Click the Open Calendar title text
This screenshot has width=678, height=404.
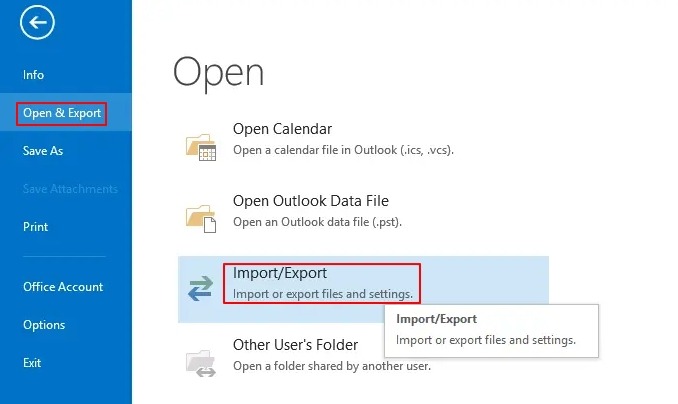pyautogui.click(x=282, y=129)
